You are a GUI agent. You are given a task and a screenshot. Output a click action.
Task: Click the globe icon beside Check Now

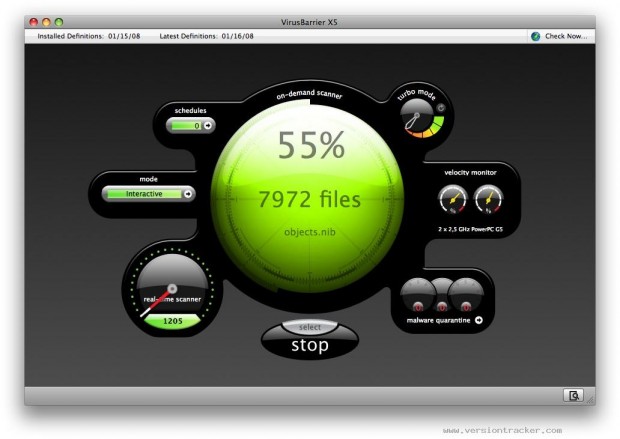tap(535, 36)
